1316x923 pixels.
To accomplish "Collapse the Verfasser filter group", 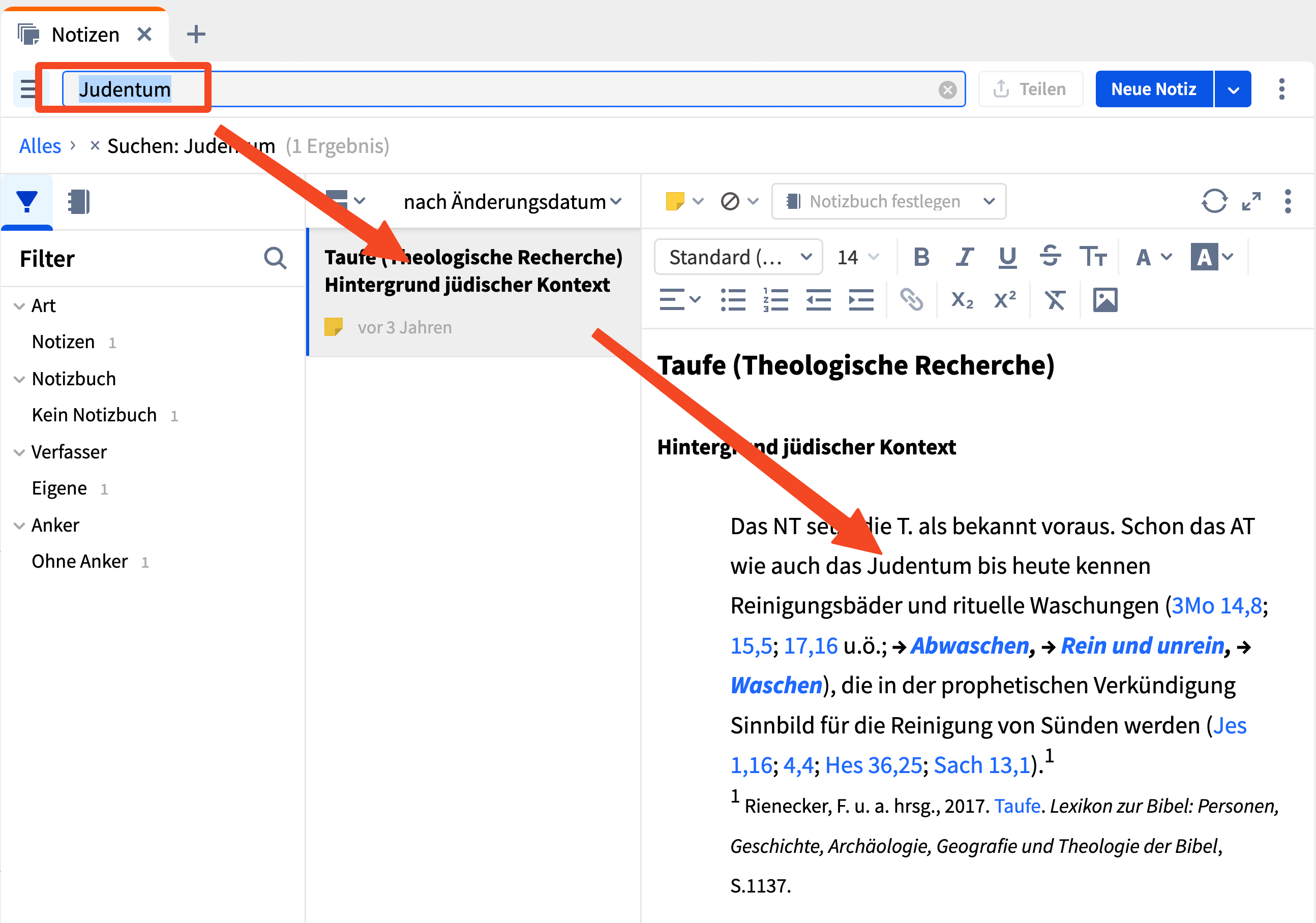I will [19, 453].
